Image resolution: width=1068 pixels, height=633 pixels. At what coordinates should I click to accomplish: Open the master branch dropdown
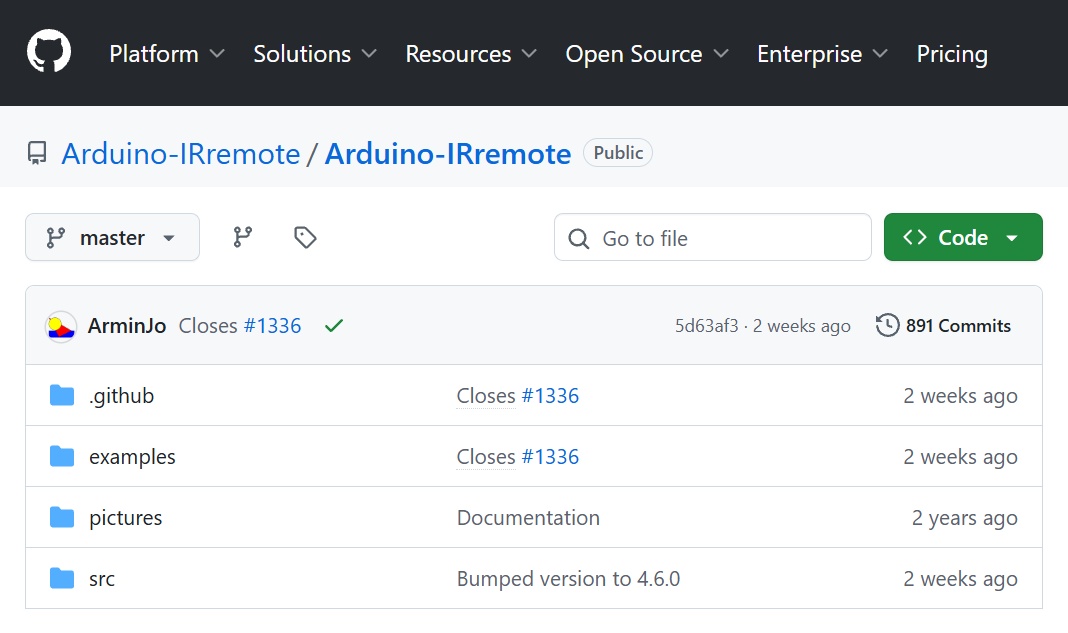coord(112,237)
